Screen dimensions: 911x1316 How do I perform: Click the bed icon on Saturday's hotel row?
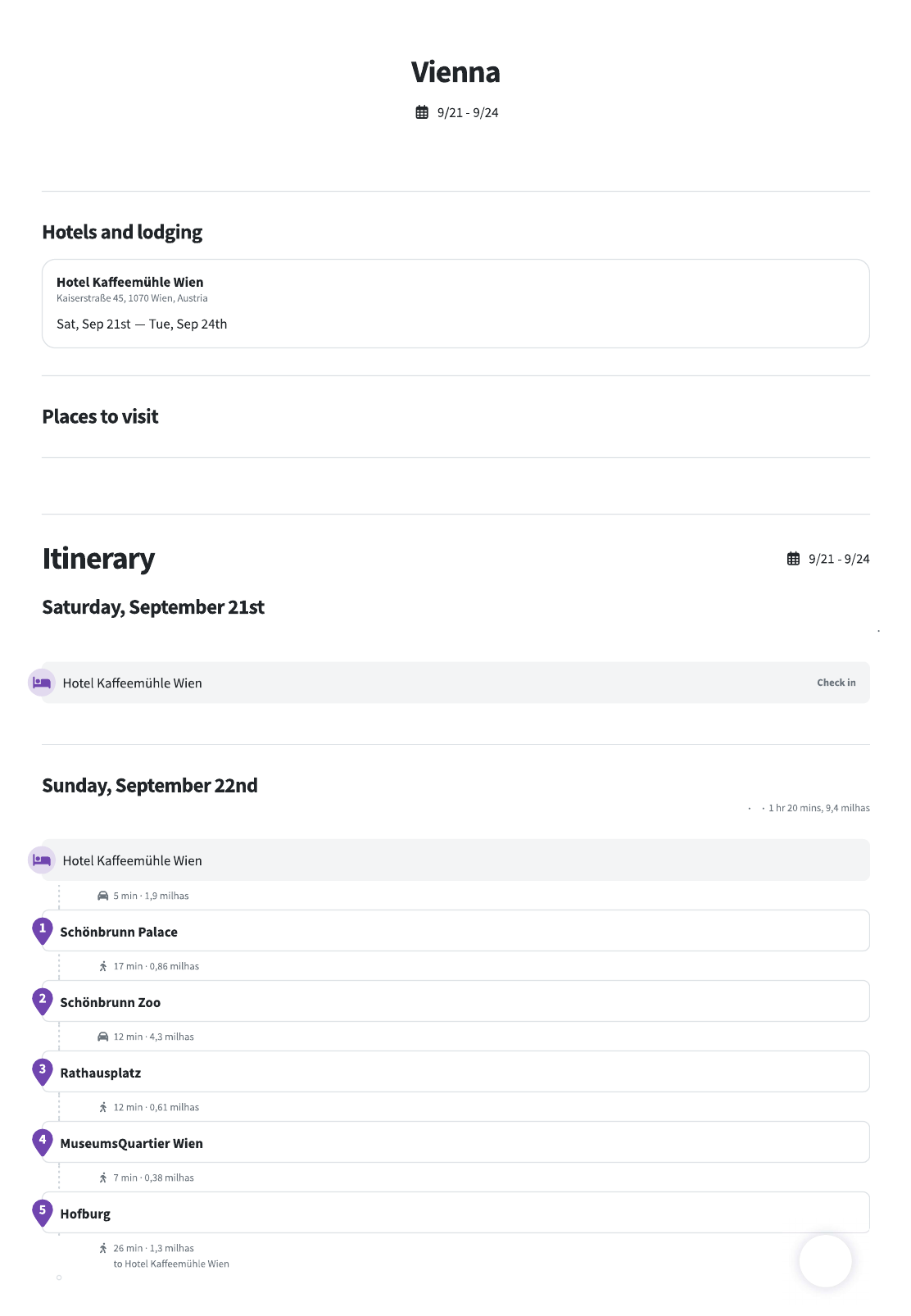42,683
